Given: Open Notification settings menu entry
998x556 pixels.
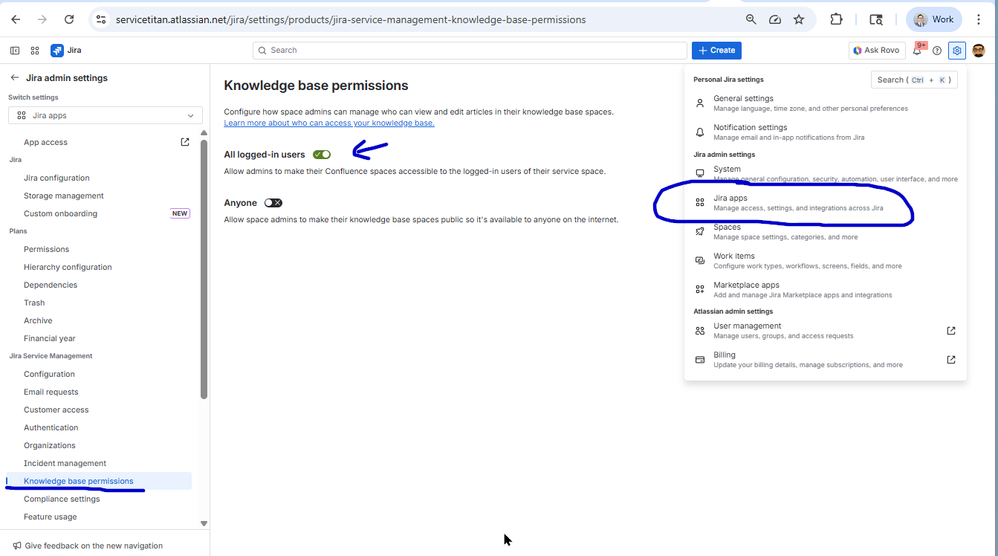Looking at the screenshot, I should [x=825, y=132].
